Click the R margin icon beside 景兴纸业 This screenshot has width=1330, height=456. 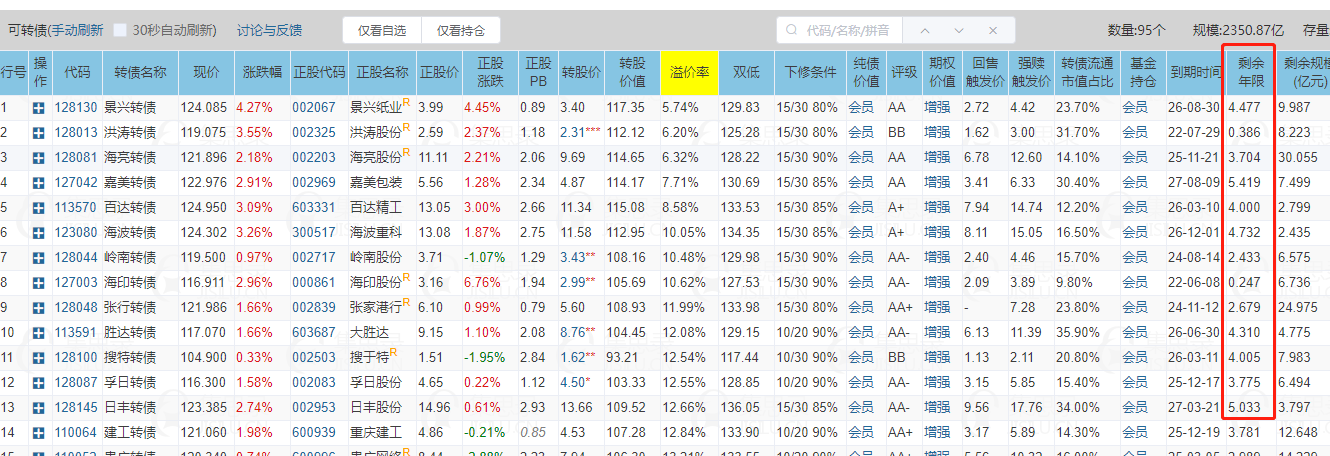[407, 101]
